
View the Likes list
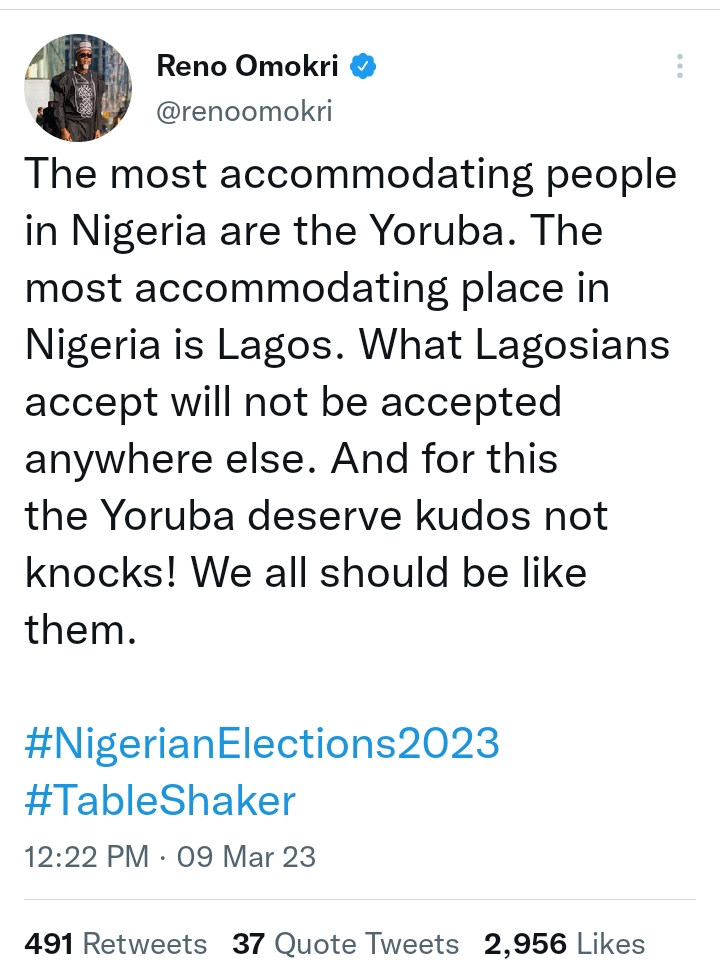609,943
